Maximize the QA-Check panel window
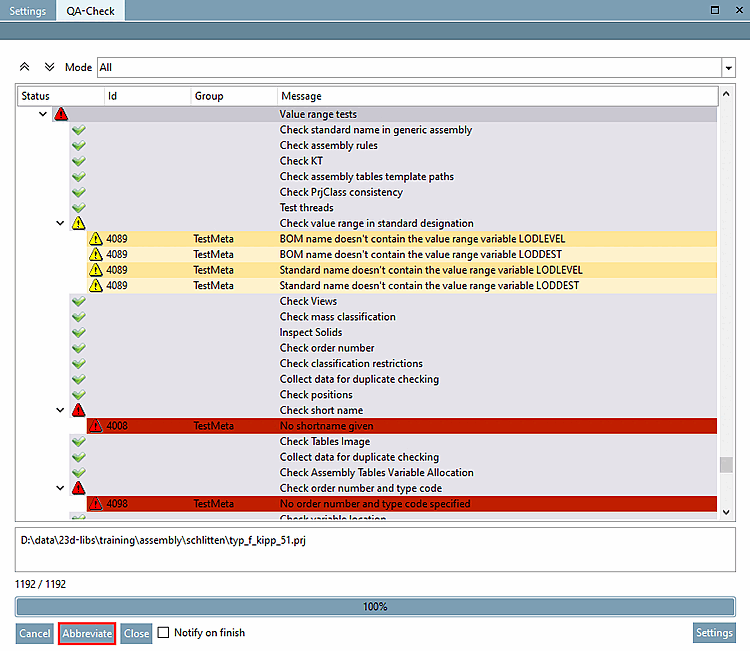 (715, 10)
